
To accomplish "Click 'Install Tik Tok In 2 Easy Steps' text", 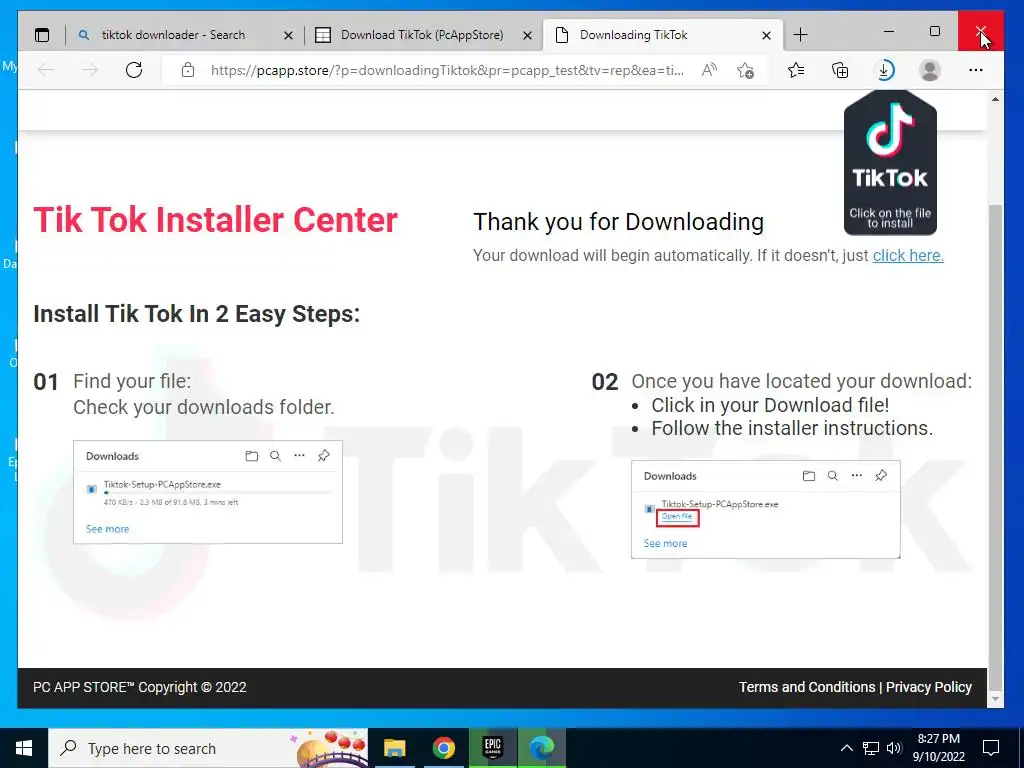I will click(x=197, y=314).
